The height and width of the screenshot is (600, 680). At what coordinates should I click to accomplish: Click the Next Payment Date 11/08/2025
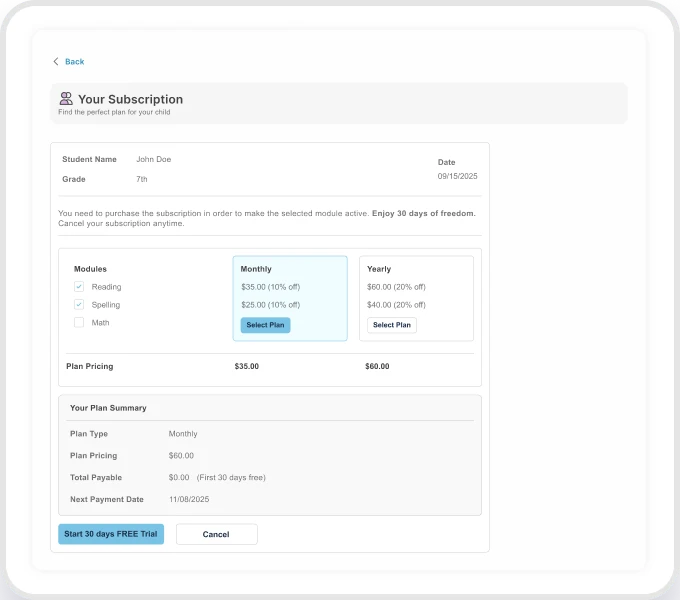click(x=189, y=499)
